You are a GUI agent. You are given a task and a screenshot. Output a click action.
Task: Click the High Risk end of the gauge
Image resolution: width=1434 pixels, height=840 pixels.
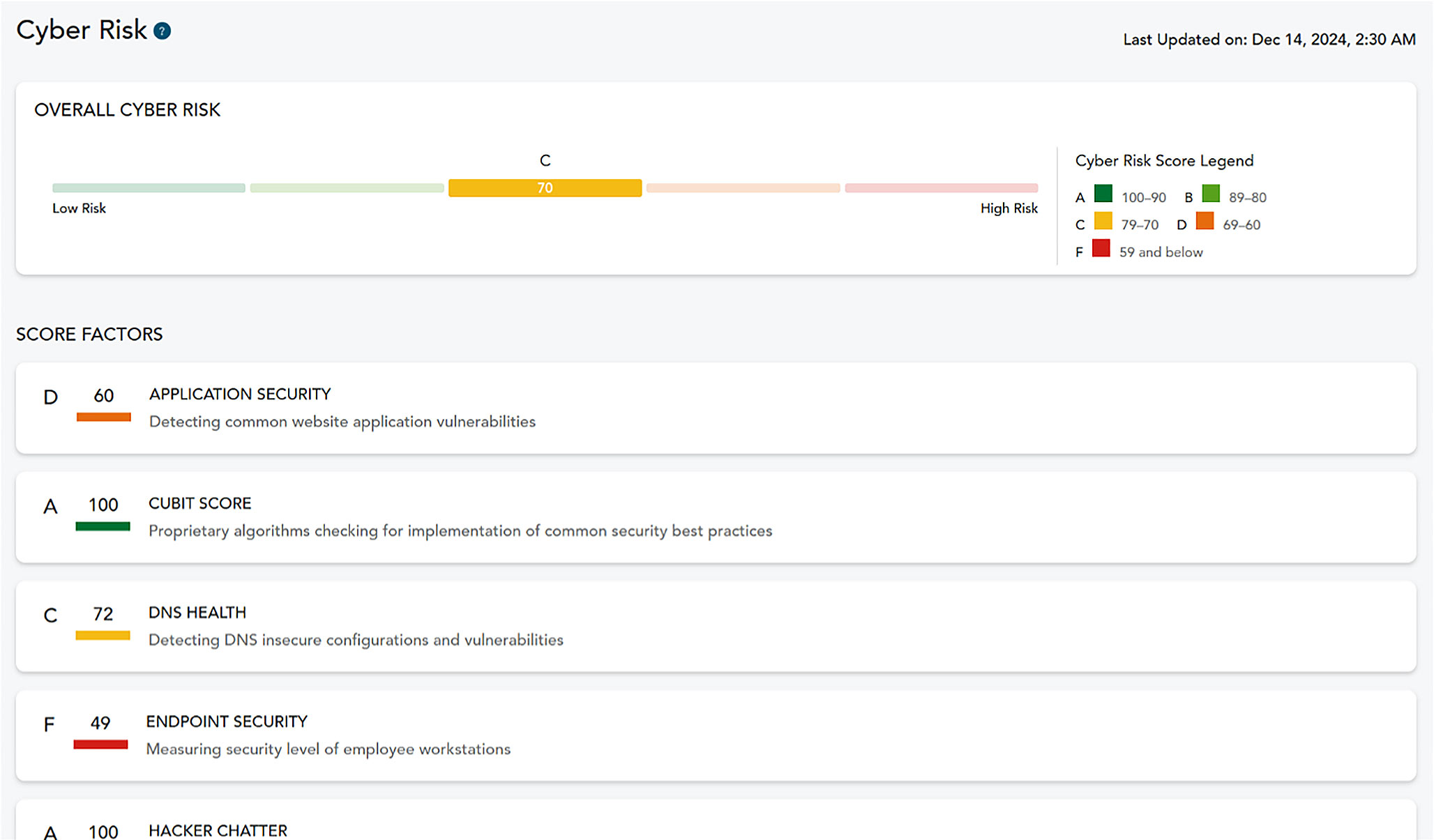coord(1009,208)
